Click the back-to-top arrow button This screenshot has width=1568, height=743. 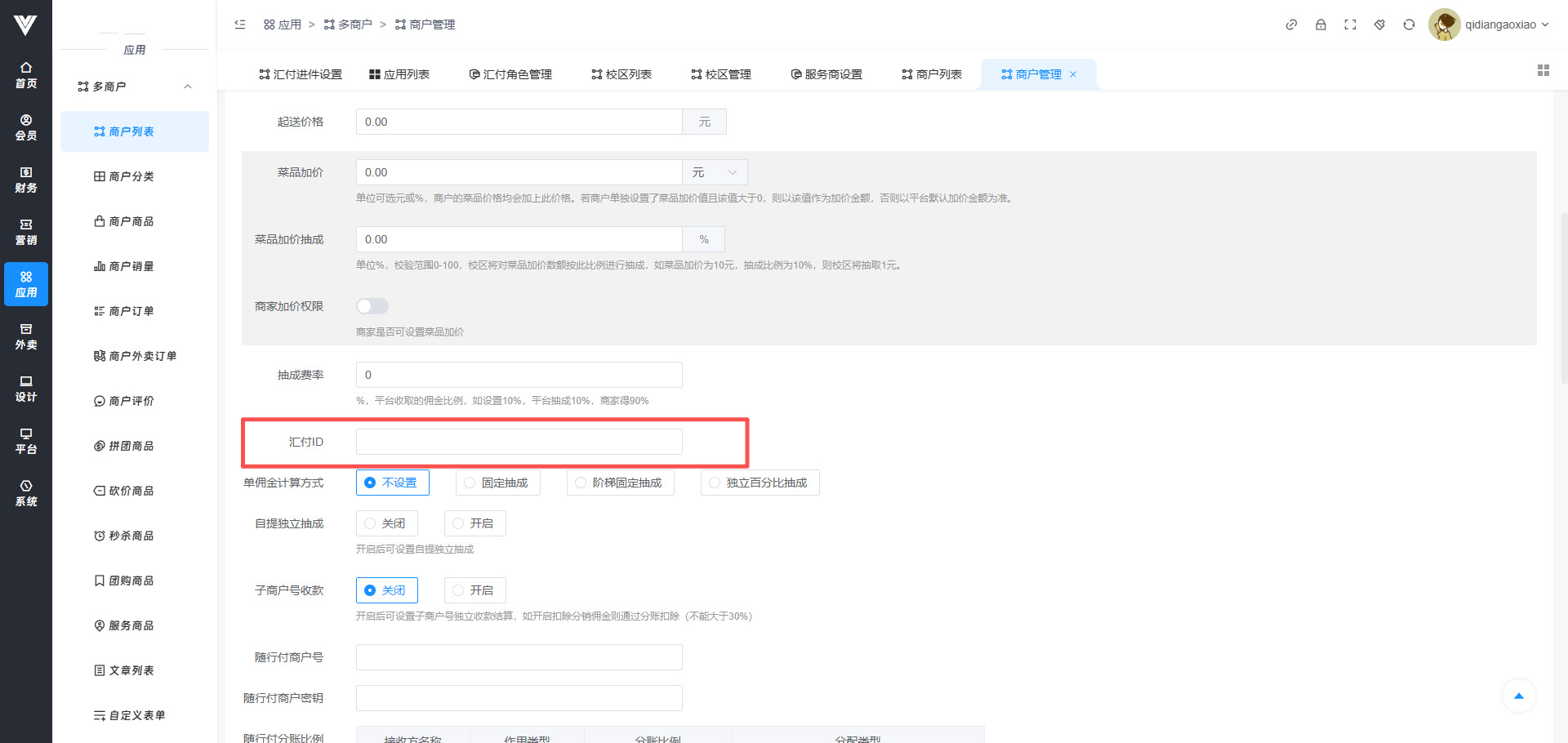[x=1518, y=696]
